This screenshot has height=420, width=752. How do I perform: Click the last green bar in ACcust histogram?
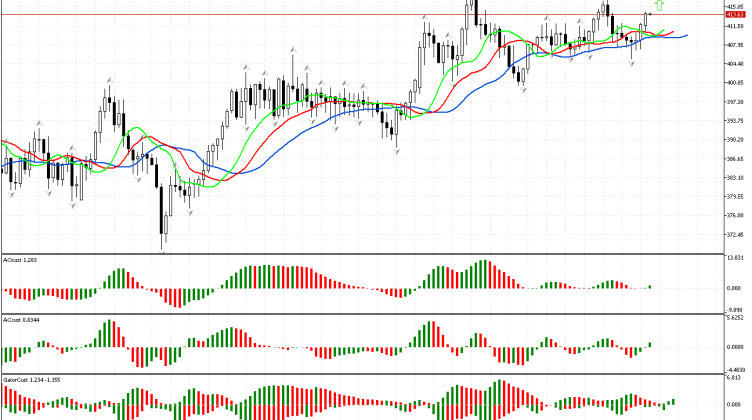click(650, 344)
